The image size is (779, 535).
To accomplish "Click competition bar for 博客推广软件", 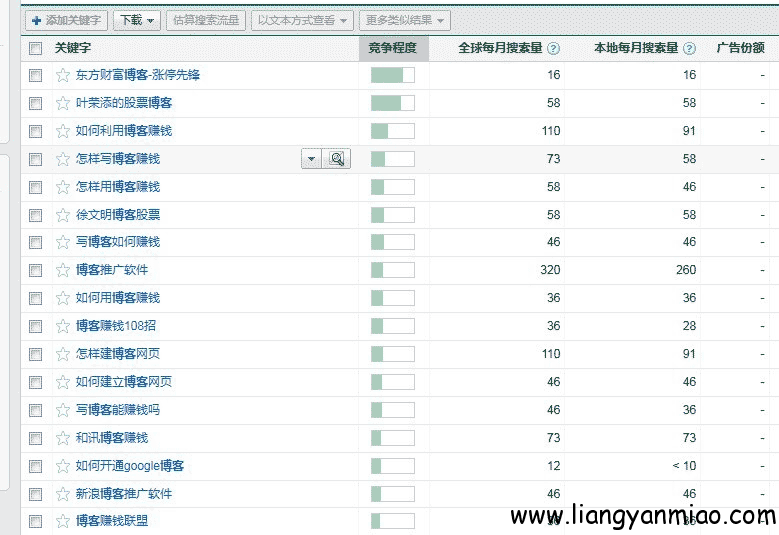I will tap(392, 270).
